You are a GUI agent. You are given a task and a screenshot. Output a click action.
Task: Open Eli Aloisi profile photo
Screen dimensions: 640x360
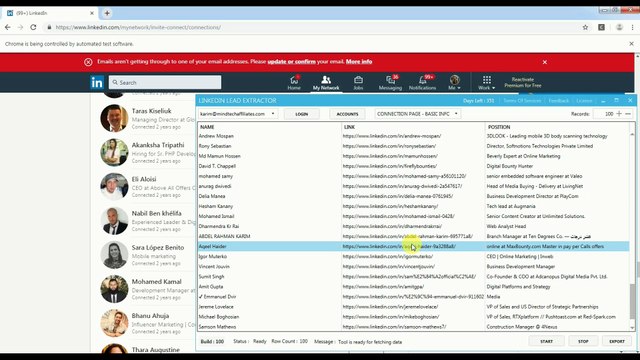114,187
